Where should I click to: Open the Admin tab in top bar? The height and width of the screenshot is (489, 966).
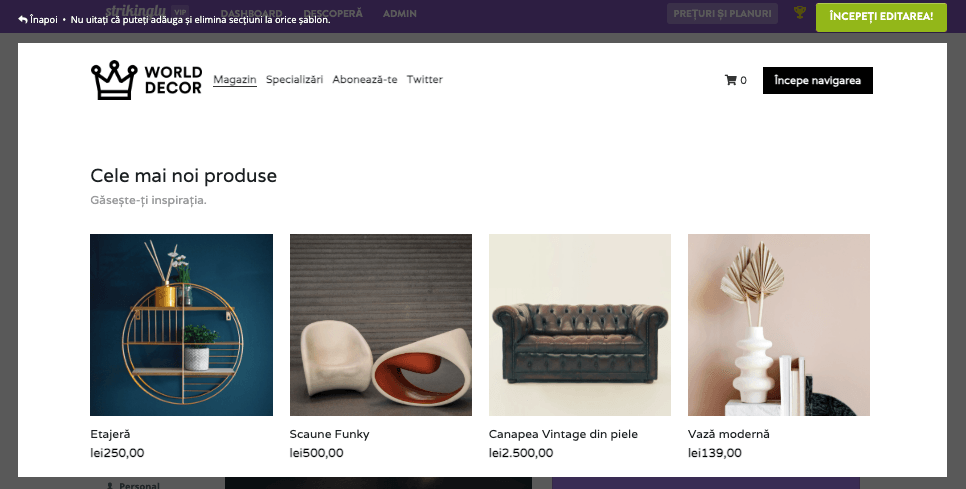point(400,13)
